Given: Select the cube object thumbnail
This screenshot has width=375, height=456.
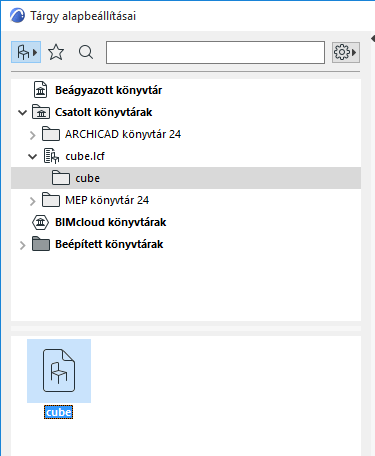Looking at the screenshot, I should tap(59, 371).
